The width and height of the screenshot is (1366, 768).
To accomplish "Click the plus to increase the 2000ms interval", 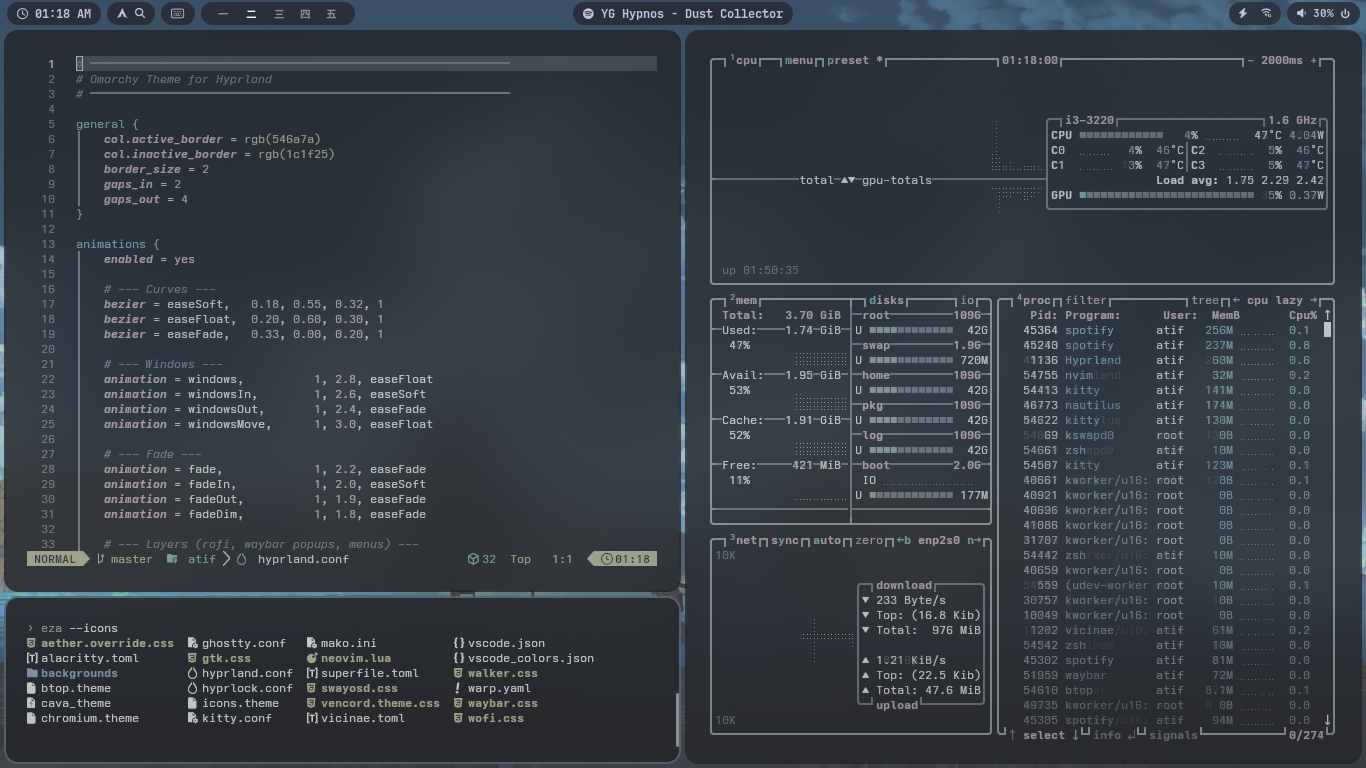I will click(x=1314, y=60).
